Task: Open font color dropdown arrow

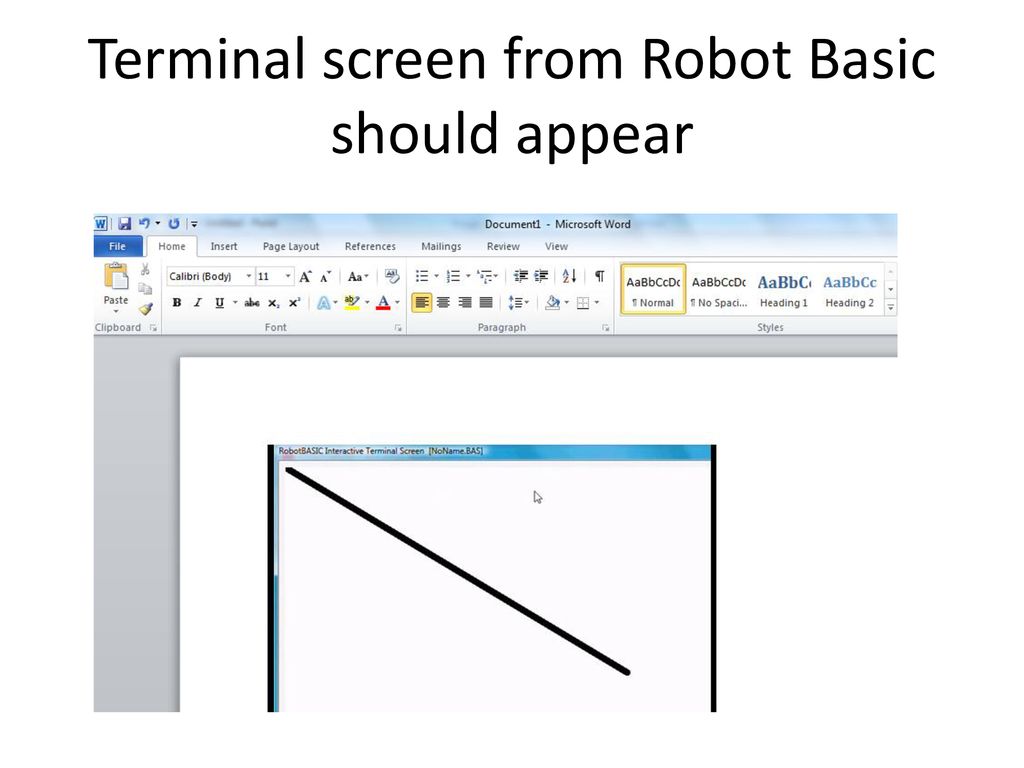Action: coord(397,302)
